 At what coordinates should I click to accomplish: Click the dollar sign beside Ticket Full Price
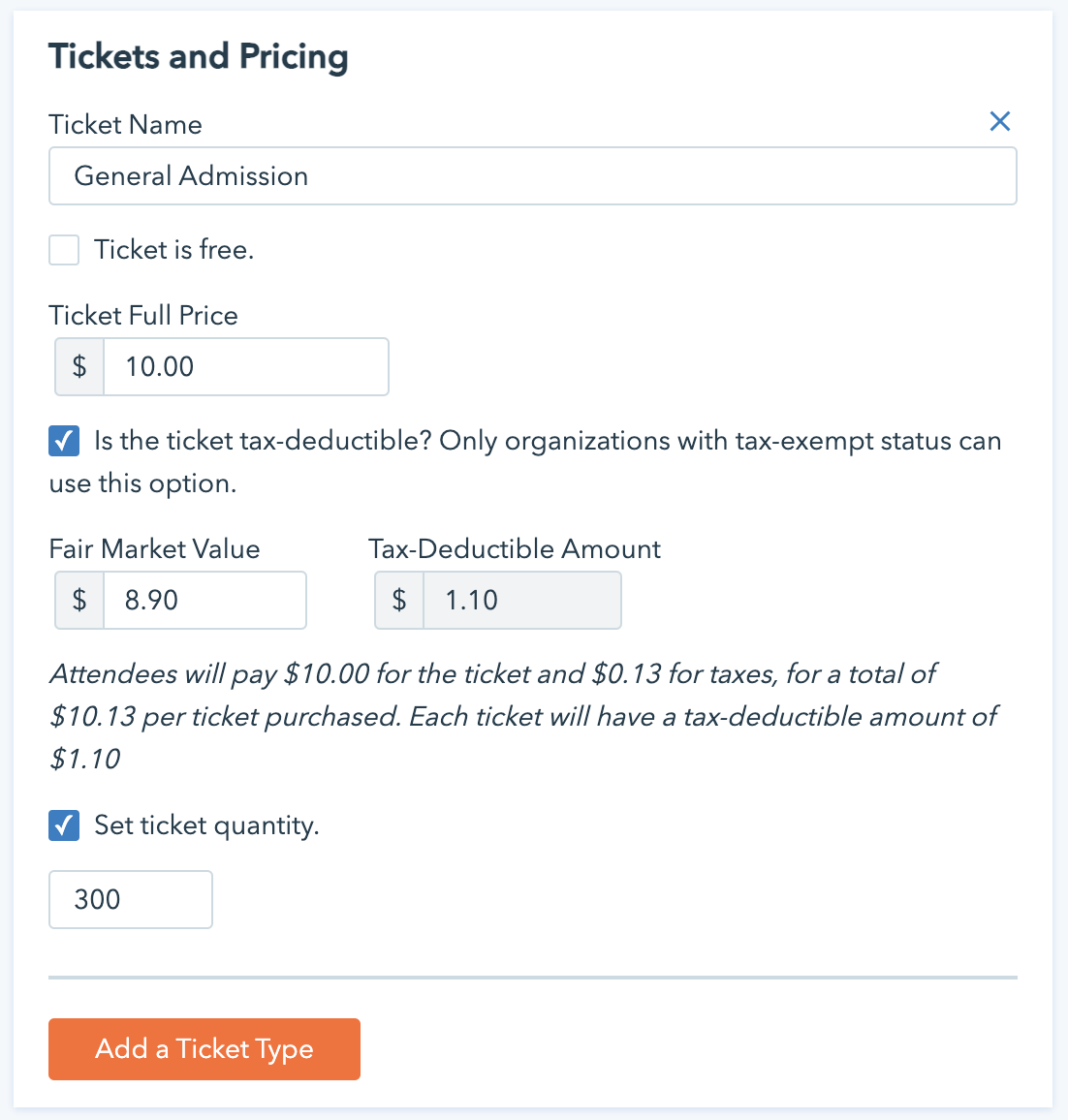[x=79, y=366]
